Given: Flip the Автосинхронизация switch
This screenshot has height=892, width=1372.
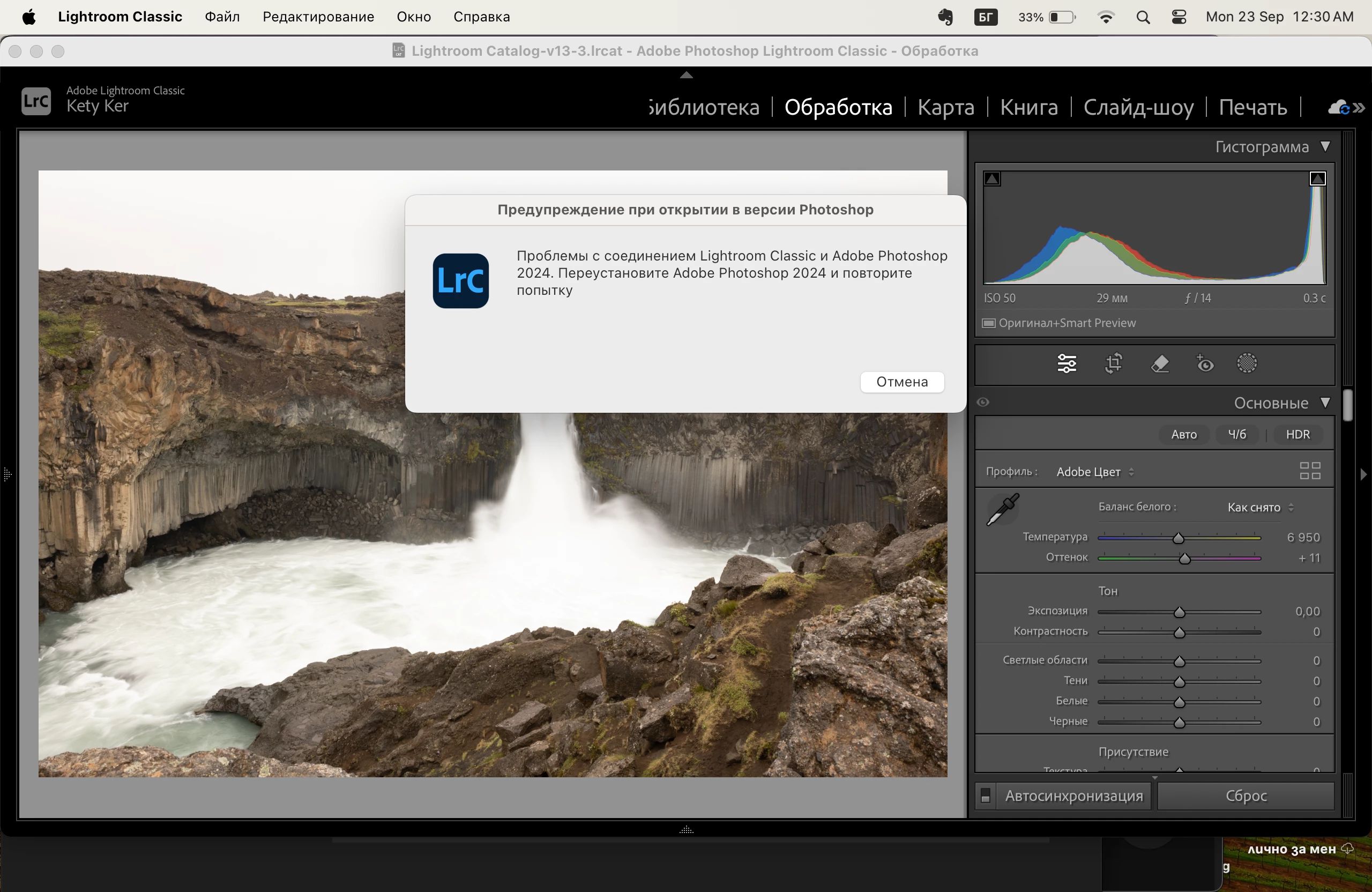Looking at the screenshot, I should (986, 796).
